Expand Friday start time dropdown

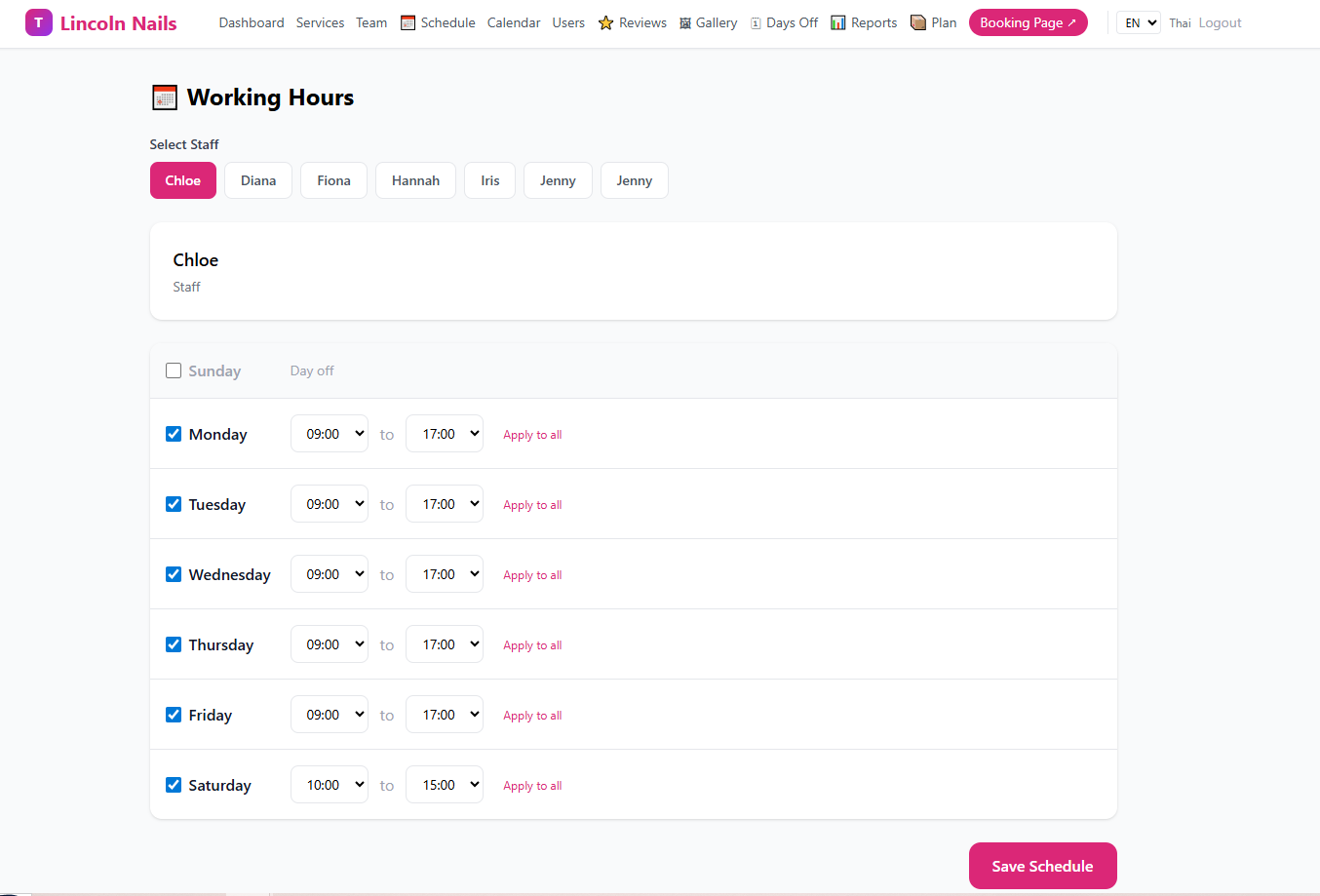click(x=330, y=715)
